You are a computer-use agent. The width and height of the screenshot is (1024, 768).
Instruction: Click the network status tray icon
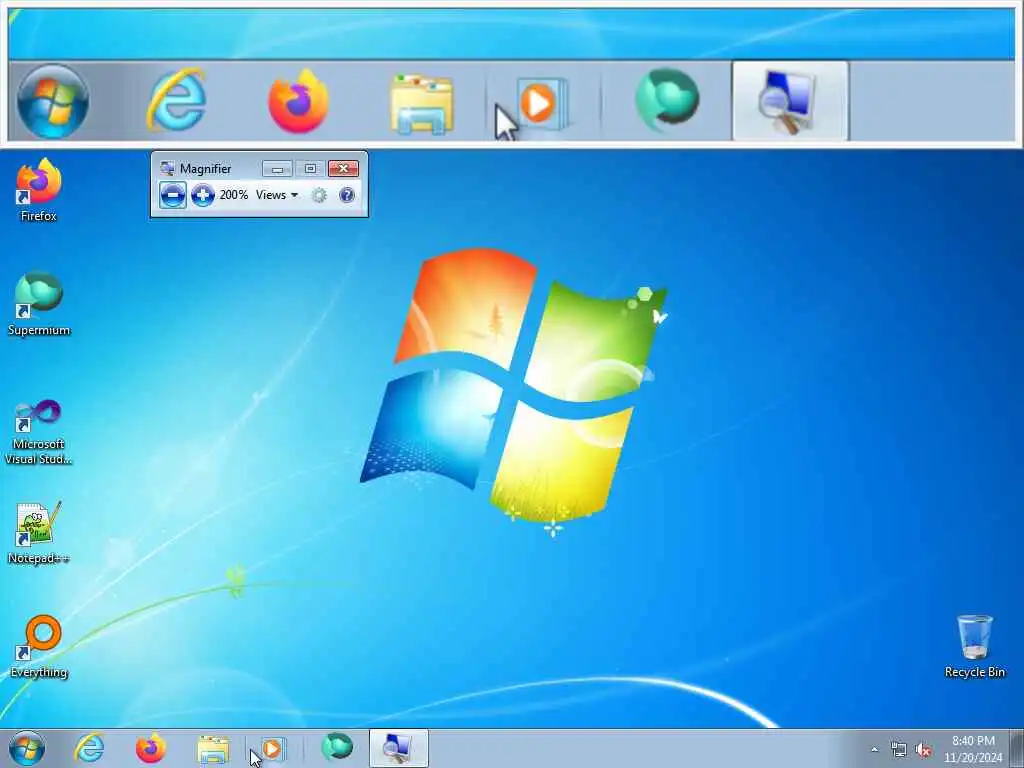tap(899, 750)
